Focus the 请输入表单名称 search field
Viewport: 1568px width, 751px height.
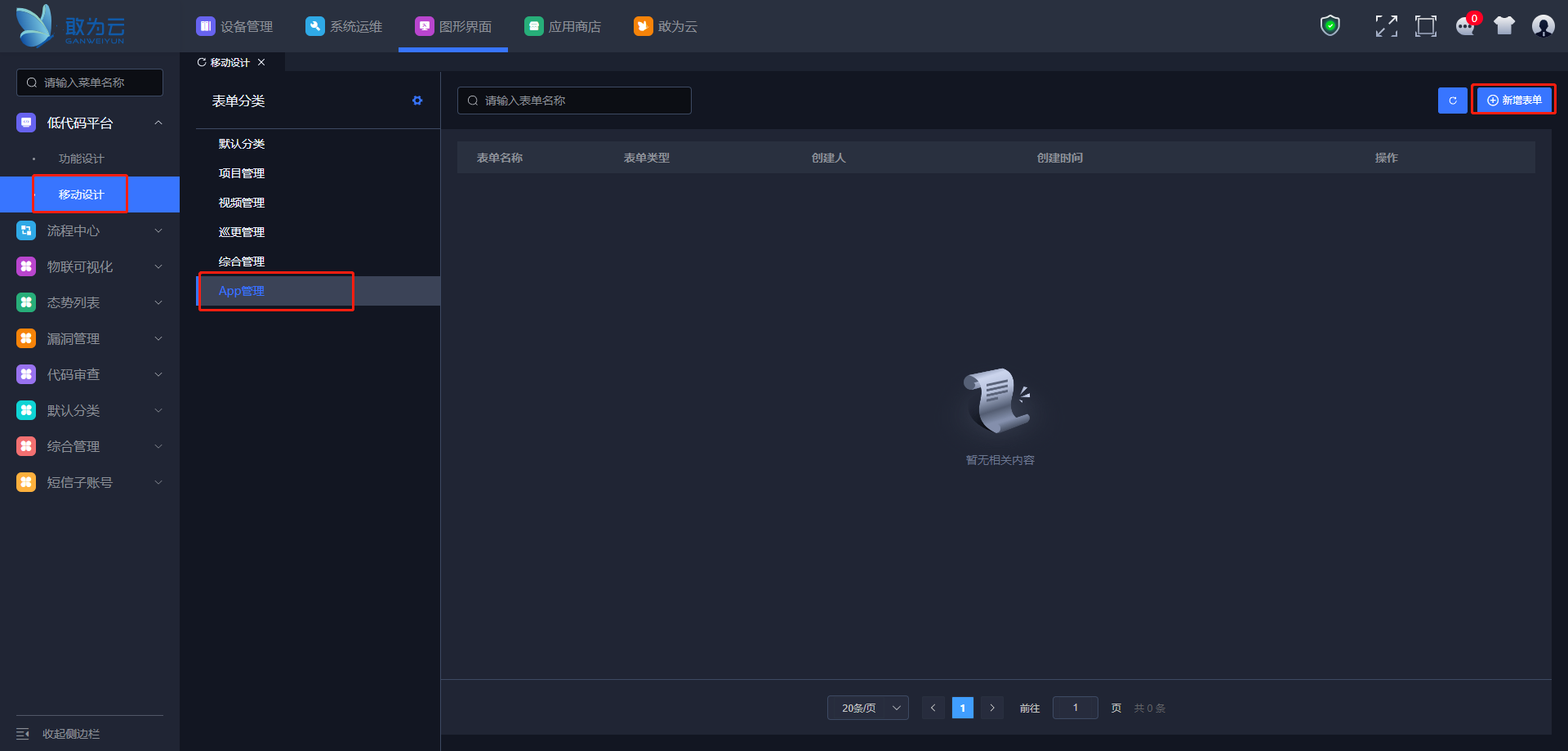[574, 101]
